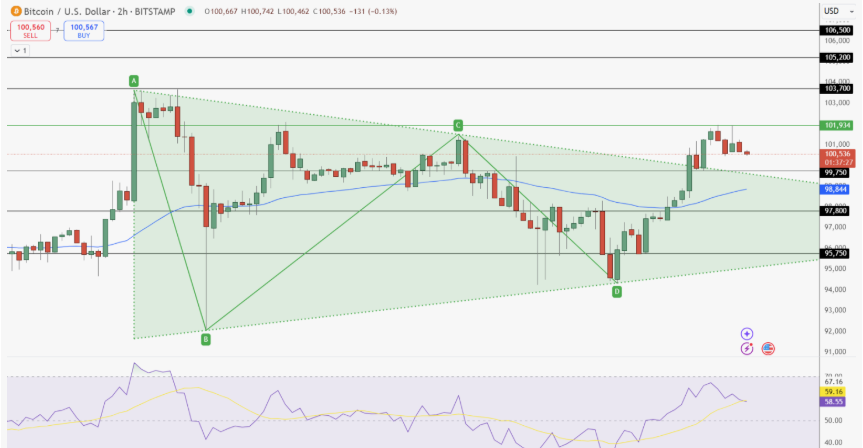The width and height of the screenshot is (863, 448).
Task: Click the spread value between SELL and BUY
Action: [57, 30]
